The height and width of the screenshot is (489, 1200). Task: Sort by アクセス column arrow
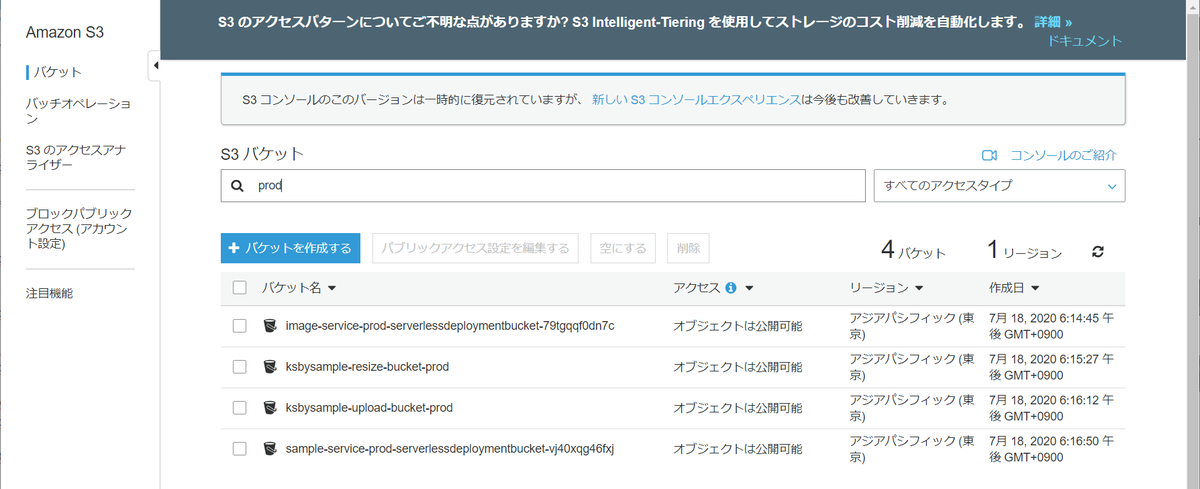(749, 288)
